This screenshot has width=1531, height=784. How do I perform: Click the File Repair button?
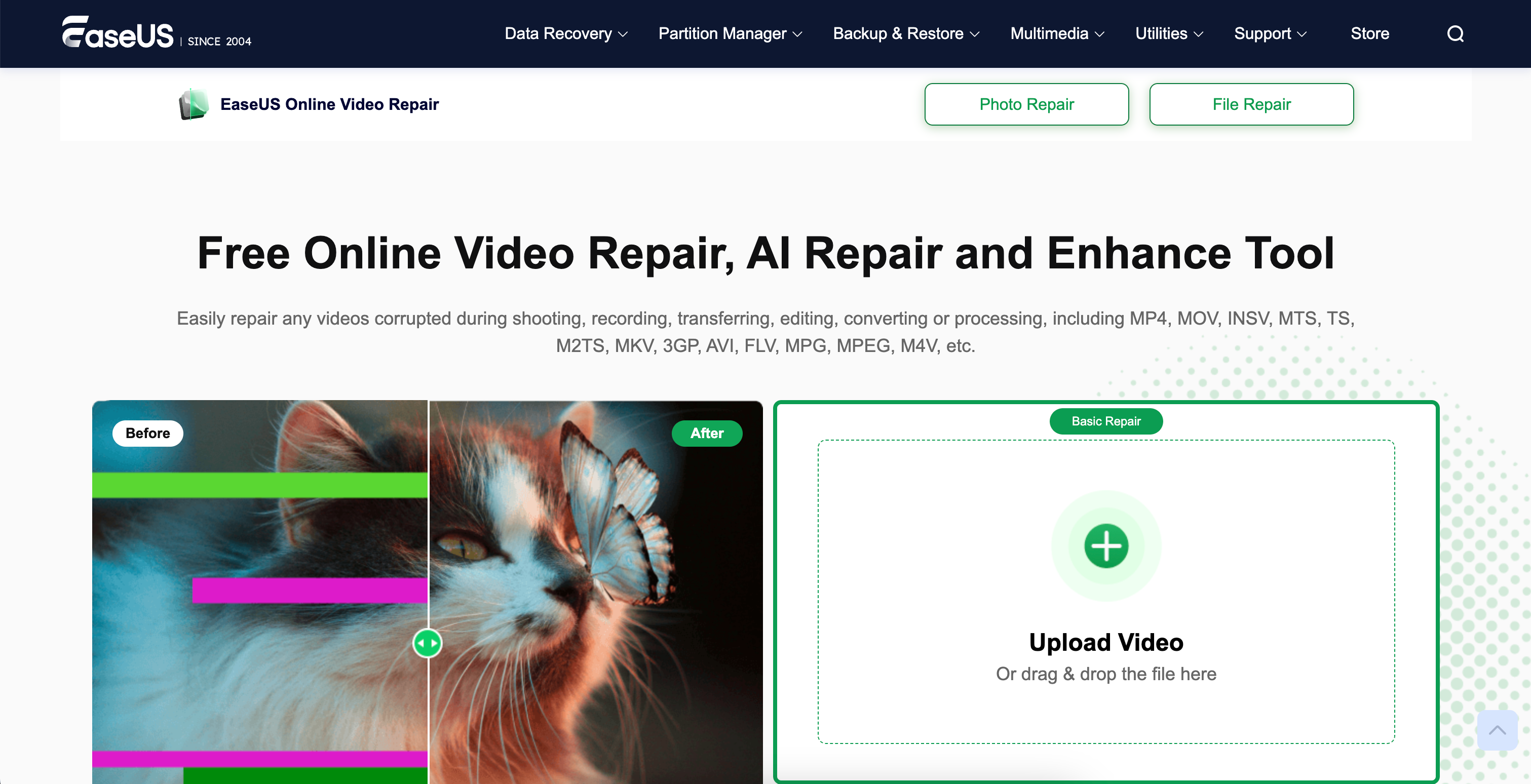point(1251,104)
